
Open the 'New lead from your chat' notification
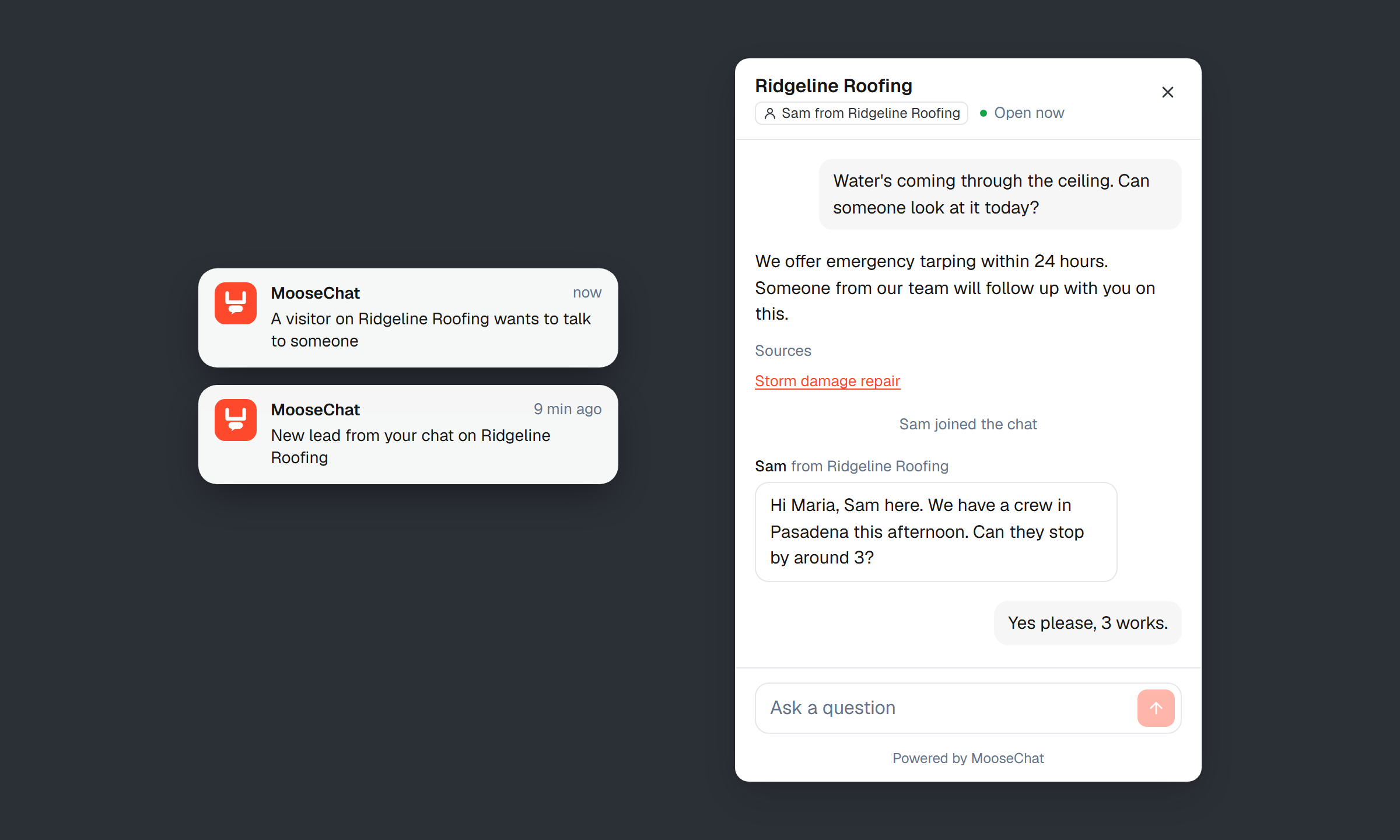point(408,435)
